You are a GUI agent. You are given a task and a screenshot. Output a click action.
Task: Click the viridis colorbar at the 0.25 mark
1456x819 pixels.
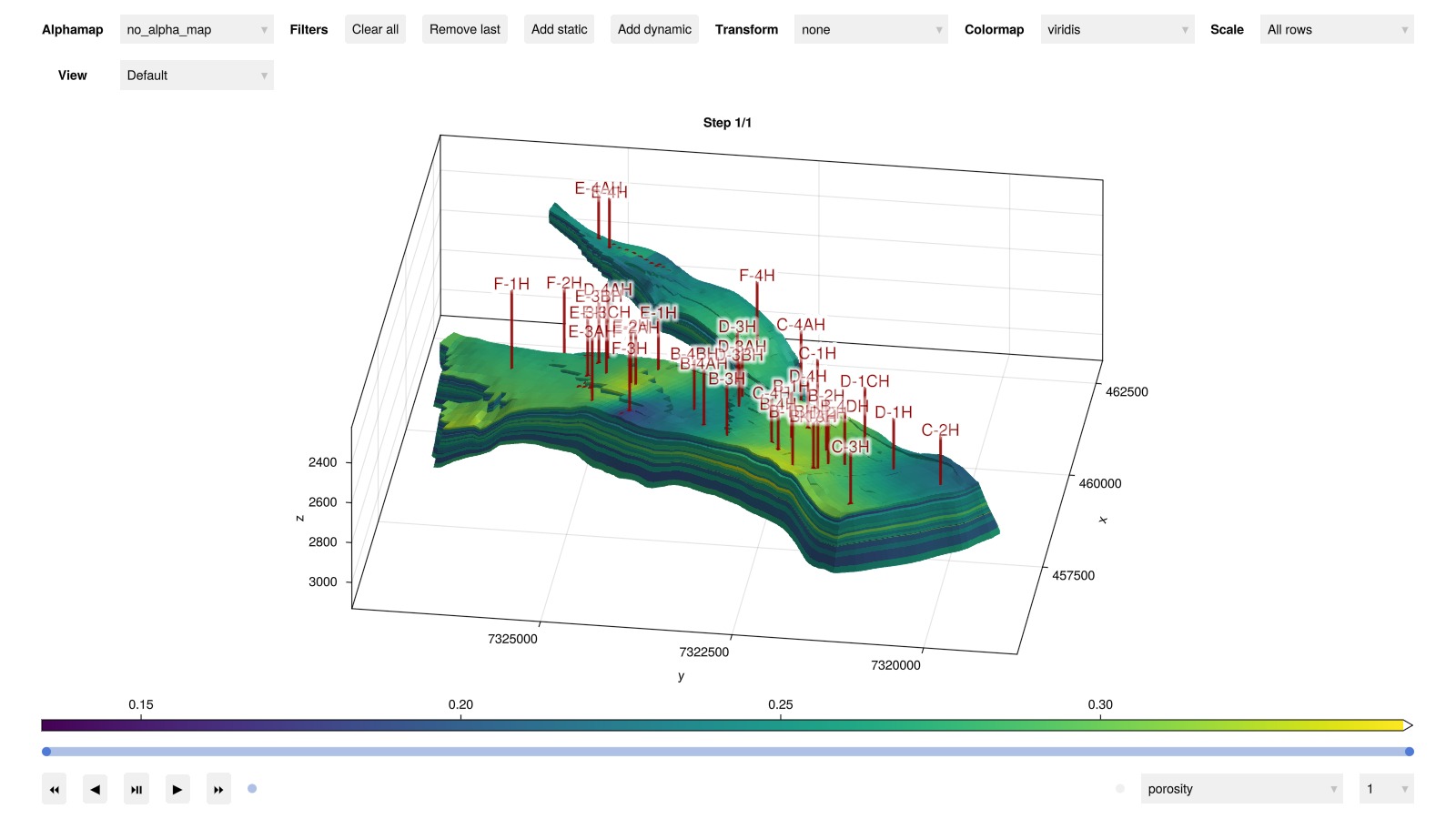[x=780, y=725]
